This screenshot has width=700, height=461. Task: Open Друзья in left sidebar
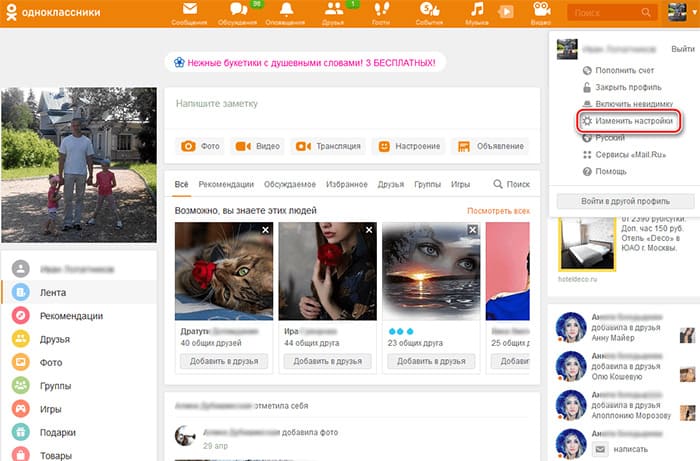79,339
